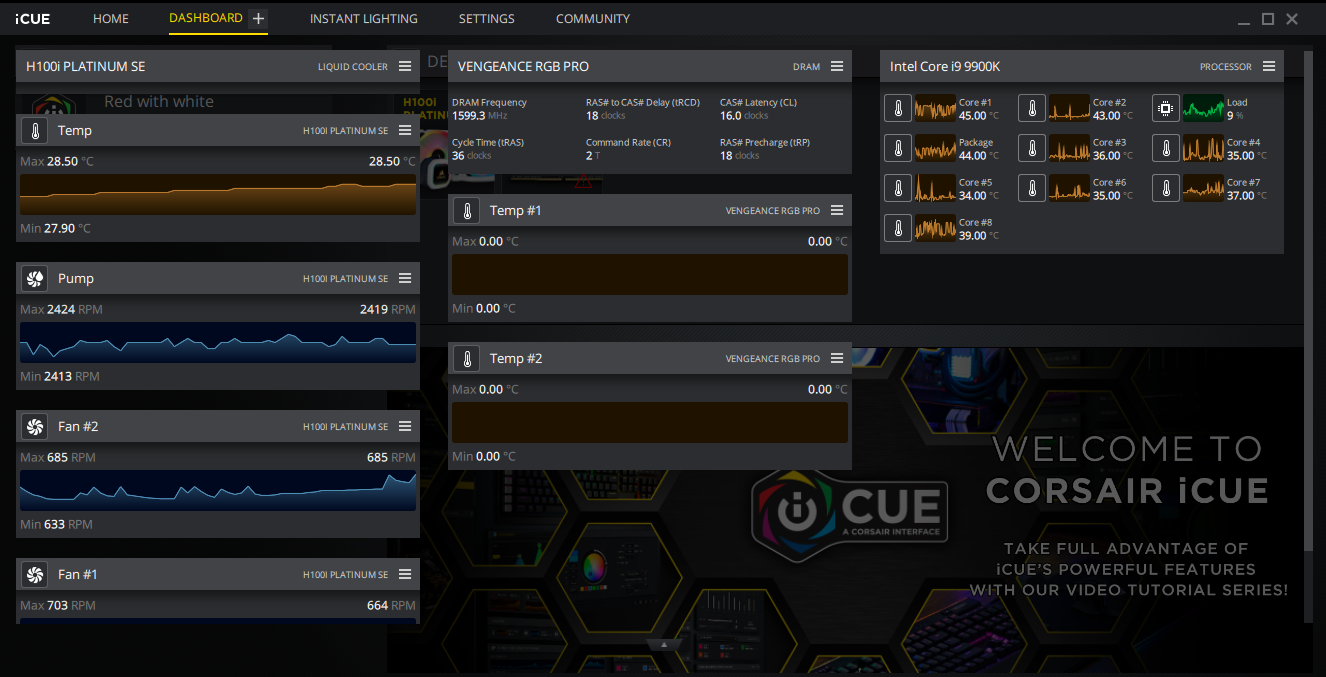Open the Temp widget hamburger menu

click(x=405, y=130)
